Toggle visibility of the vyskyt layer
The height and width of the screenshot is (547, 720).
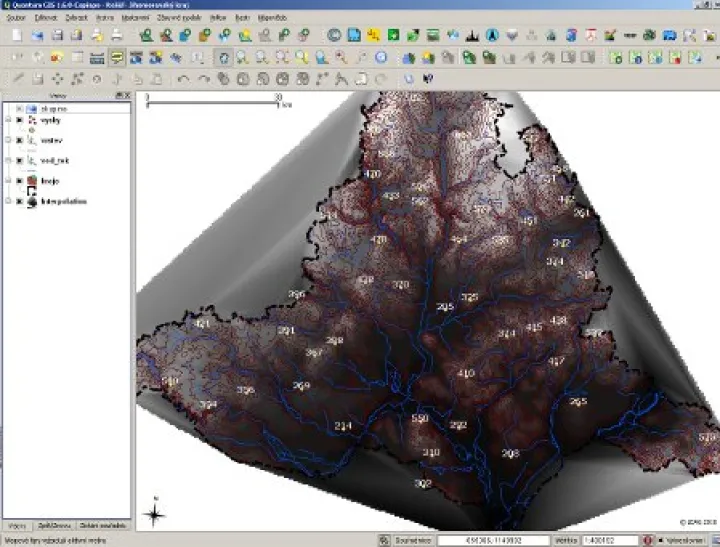pos(19,120)
